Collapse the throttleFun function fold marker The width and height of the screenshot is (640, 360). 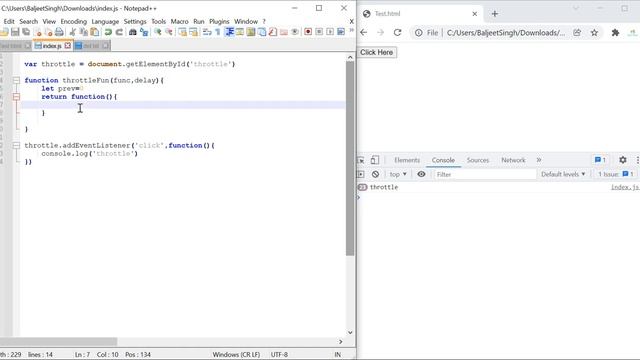[x=16, y=80]
